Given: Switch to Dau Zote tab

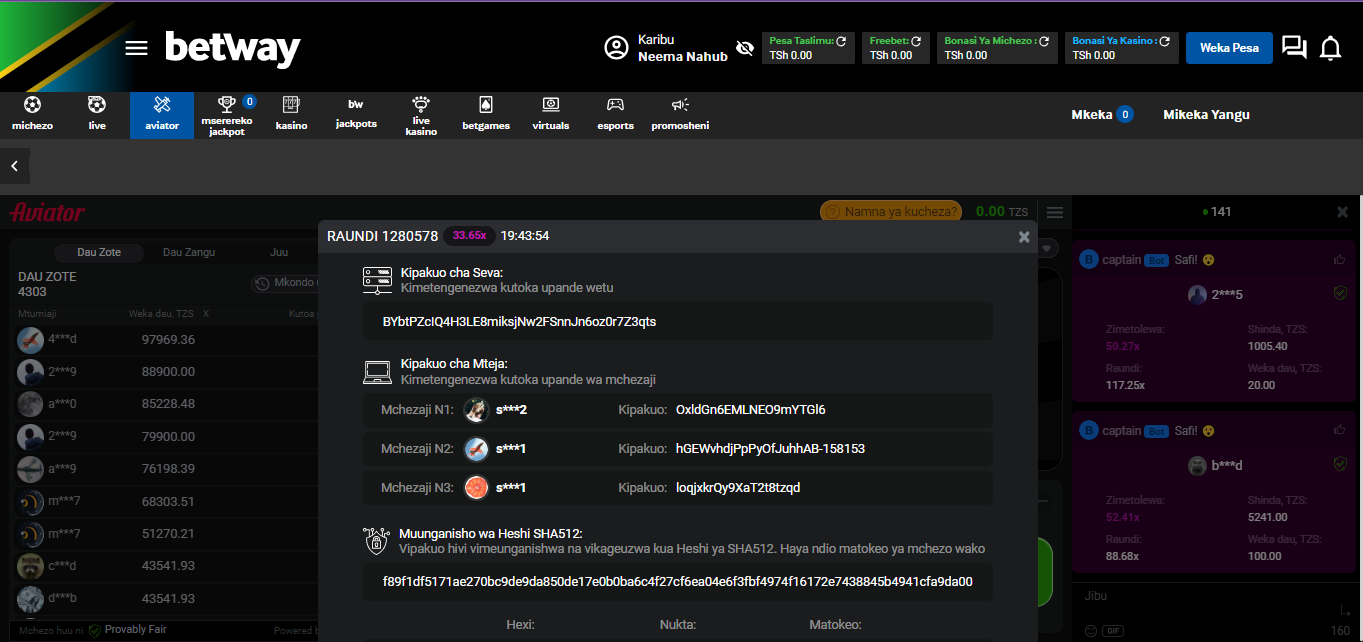Looking at the screenshot, I should pyautogui.click(x=100, y=252).
